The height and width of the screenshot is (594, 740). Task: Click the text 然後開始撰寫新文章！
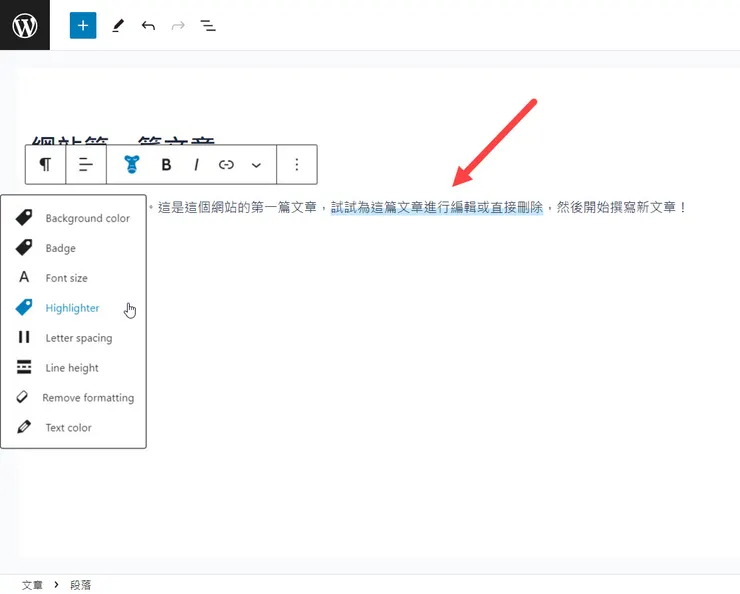[622, 207]
